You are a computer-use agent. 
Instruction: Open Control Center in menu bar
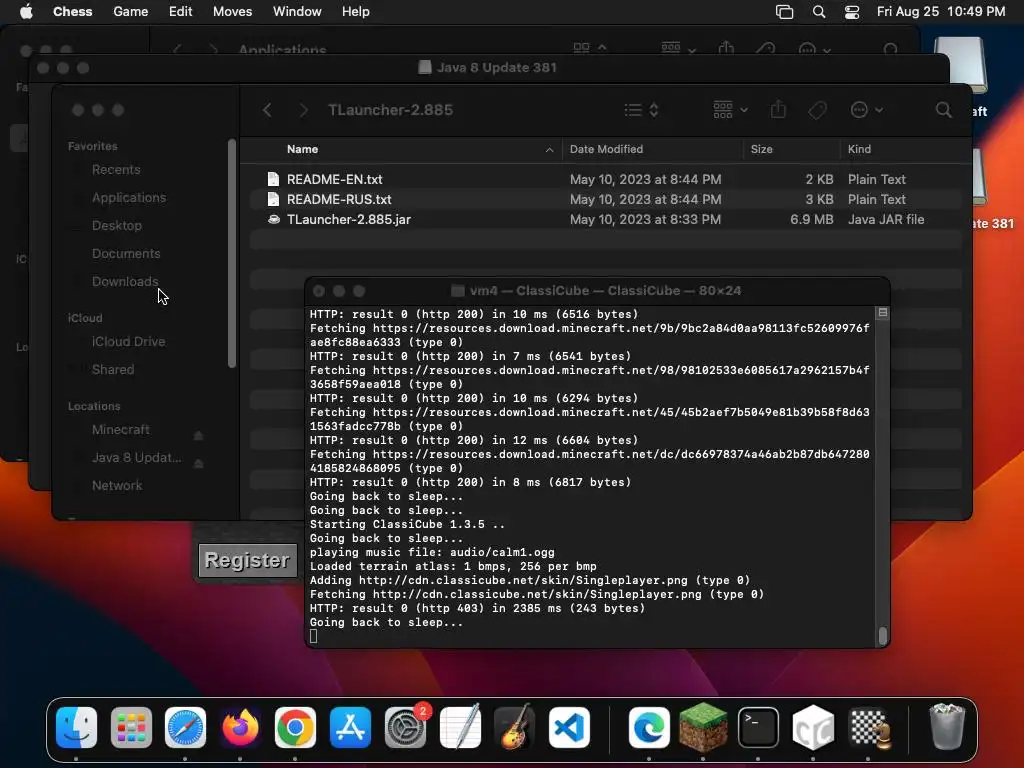(852, 12)
